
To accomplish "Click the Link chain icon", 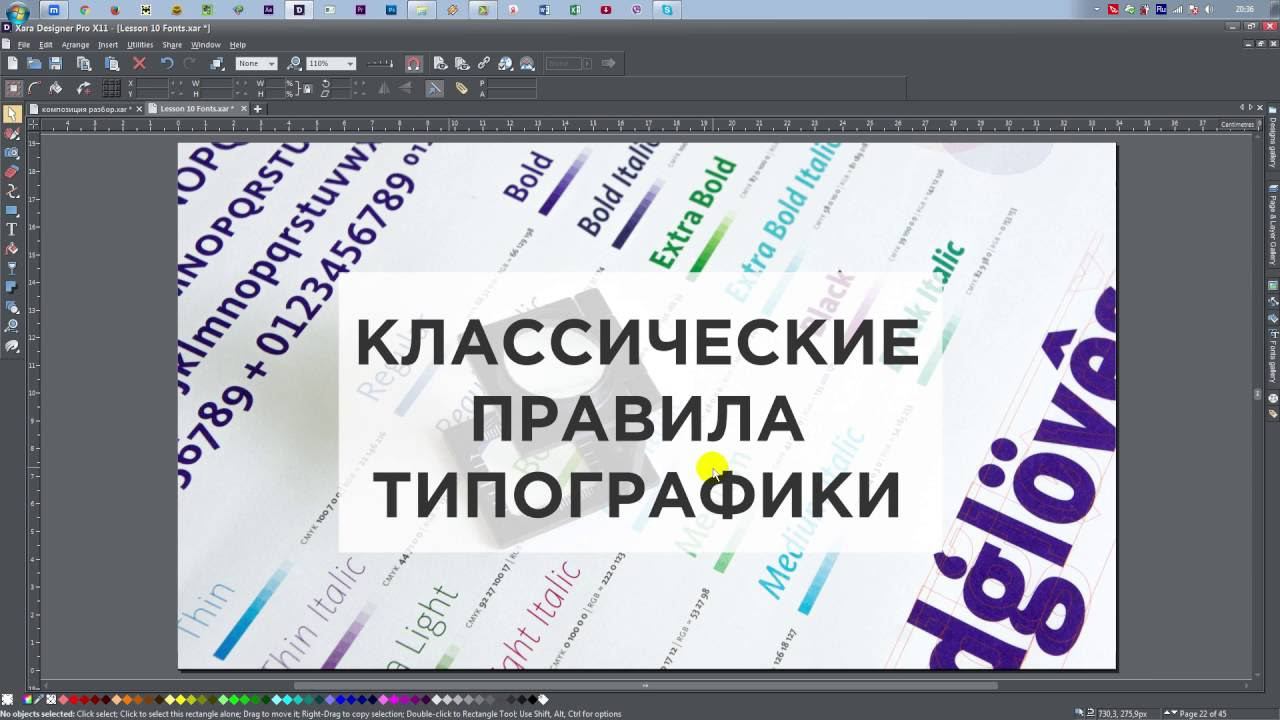I will pos(484,63).
